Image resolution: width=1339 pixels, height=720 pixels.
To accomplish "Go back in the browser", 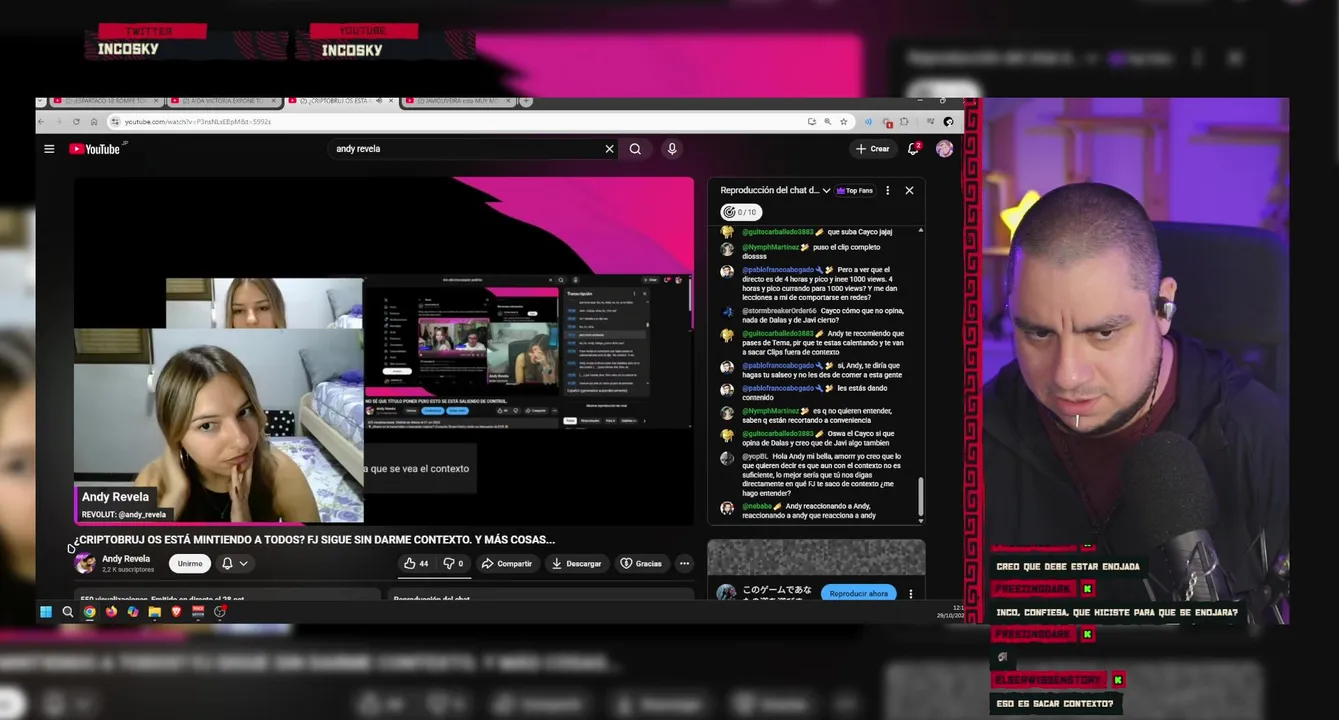I will coord(43,122).
